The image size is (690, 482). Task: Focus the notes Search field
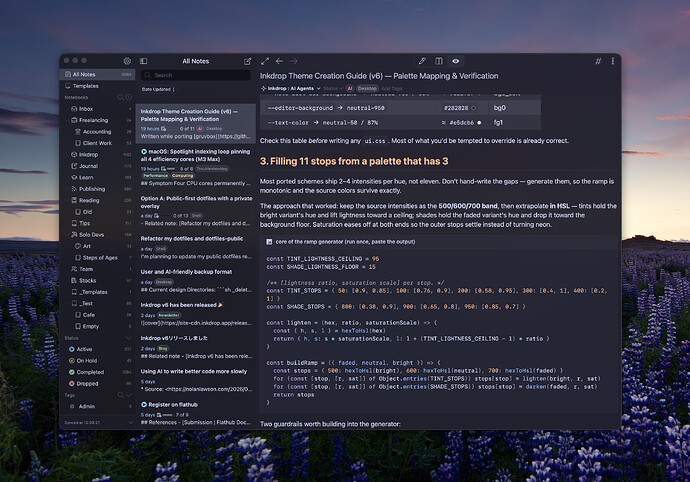pos(196,75)
